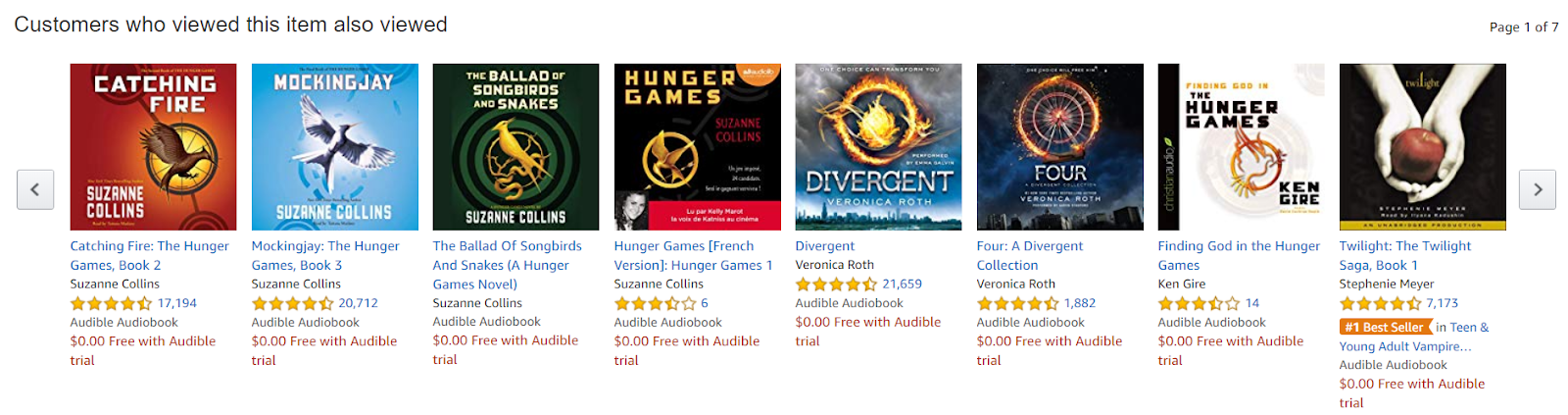Open Four's star rating icons
The image size is (1568, 415).
pos(1018,304)
